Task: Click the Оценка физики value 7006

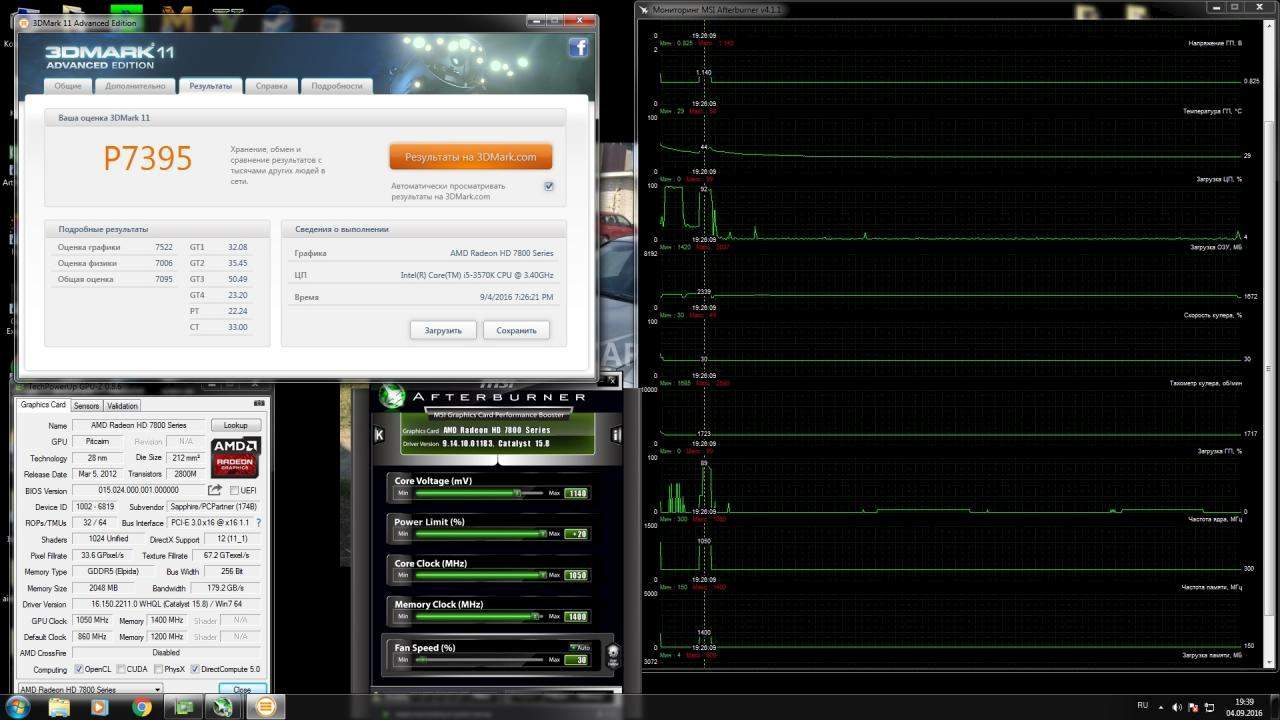Action: [164, 263]
